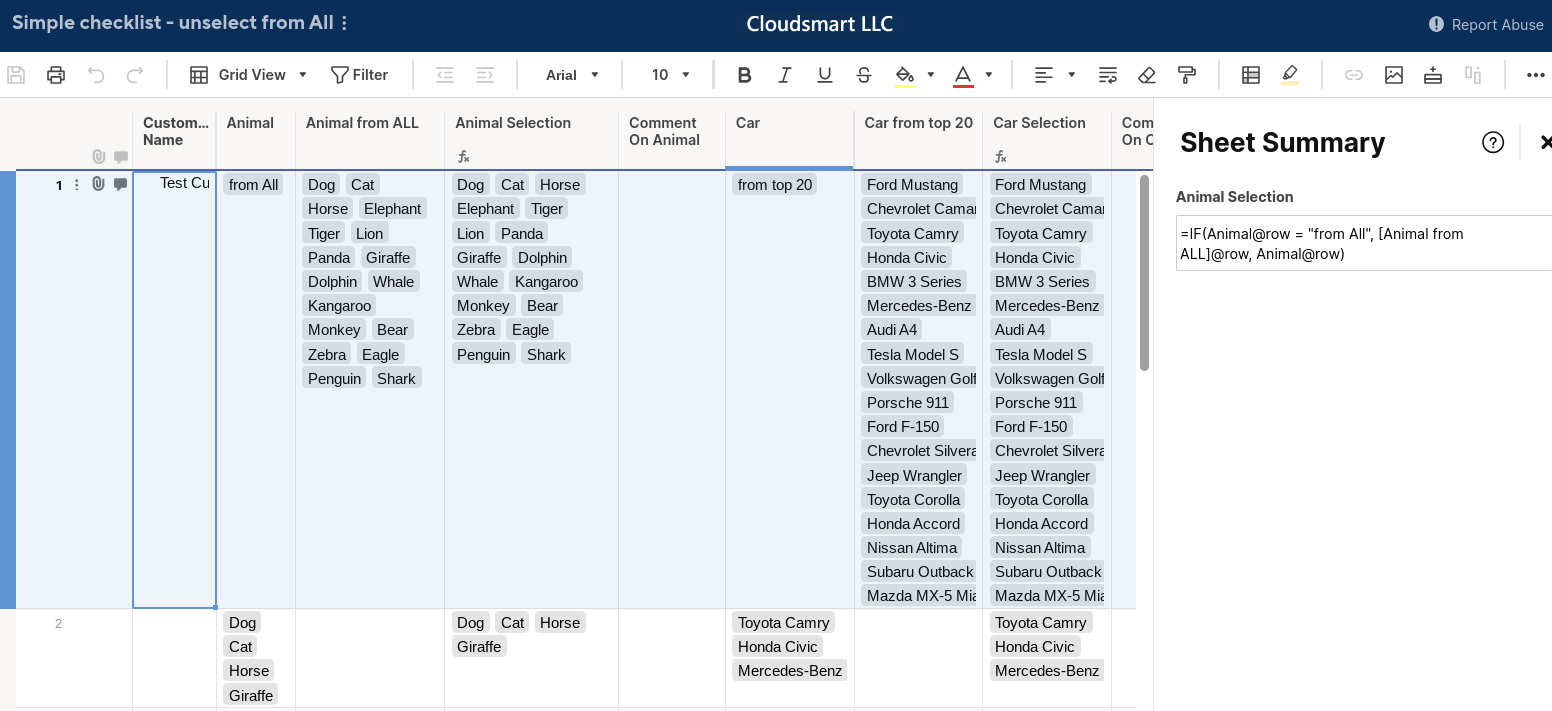
Task: Click the comments column header icon
Action: pos(121,157)
